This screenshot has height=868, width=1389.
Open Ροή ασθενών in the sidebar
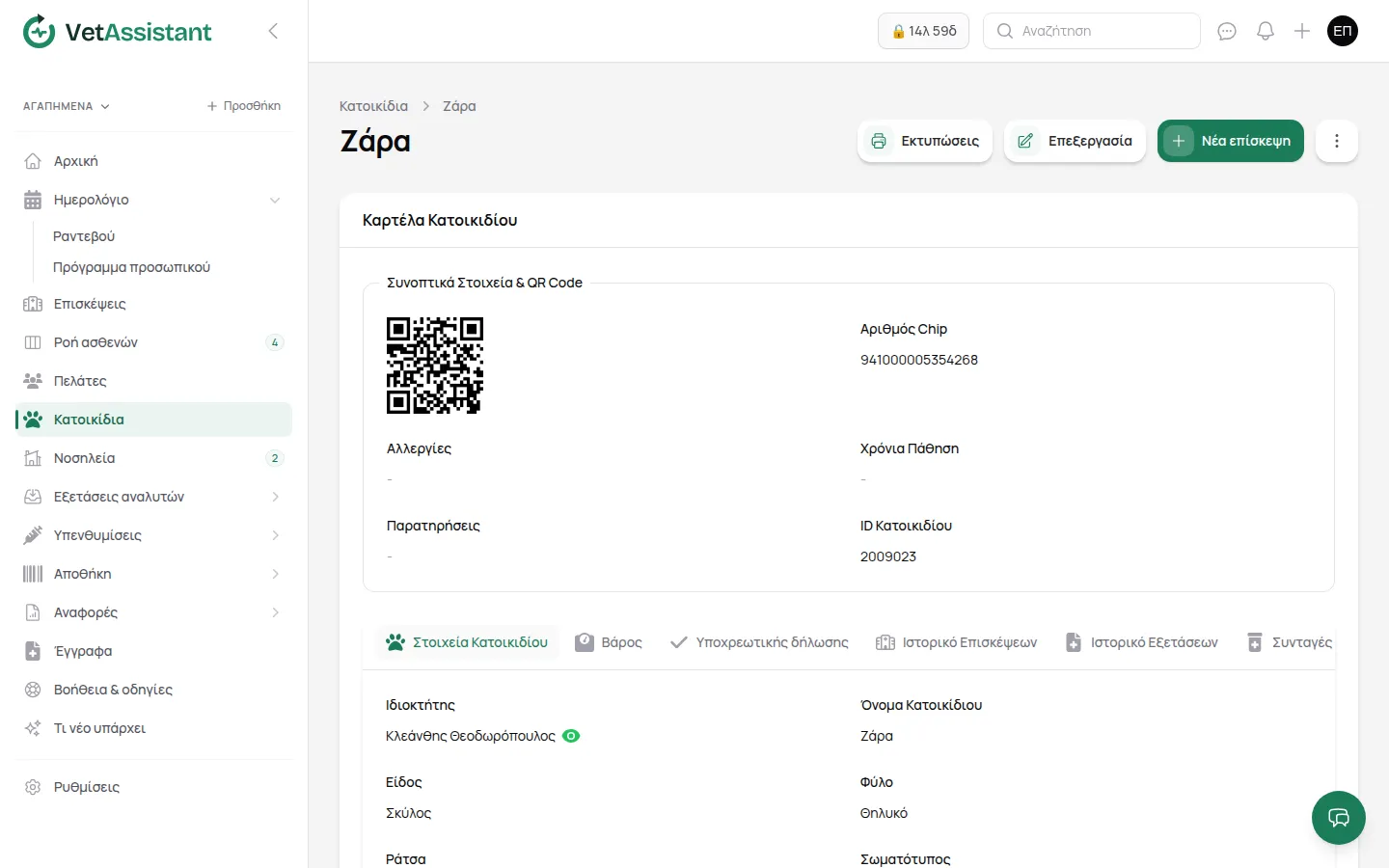click(153, 342)
